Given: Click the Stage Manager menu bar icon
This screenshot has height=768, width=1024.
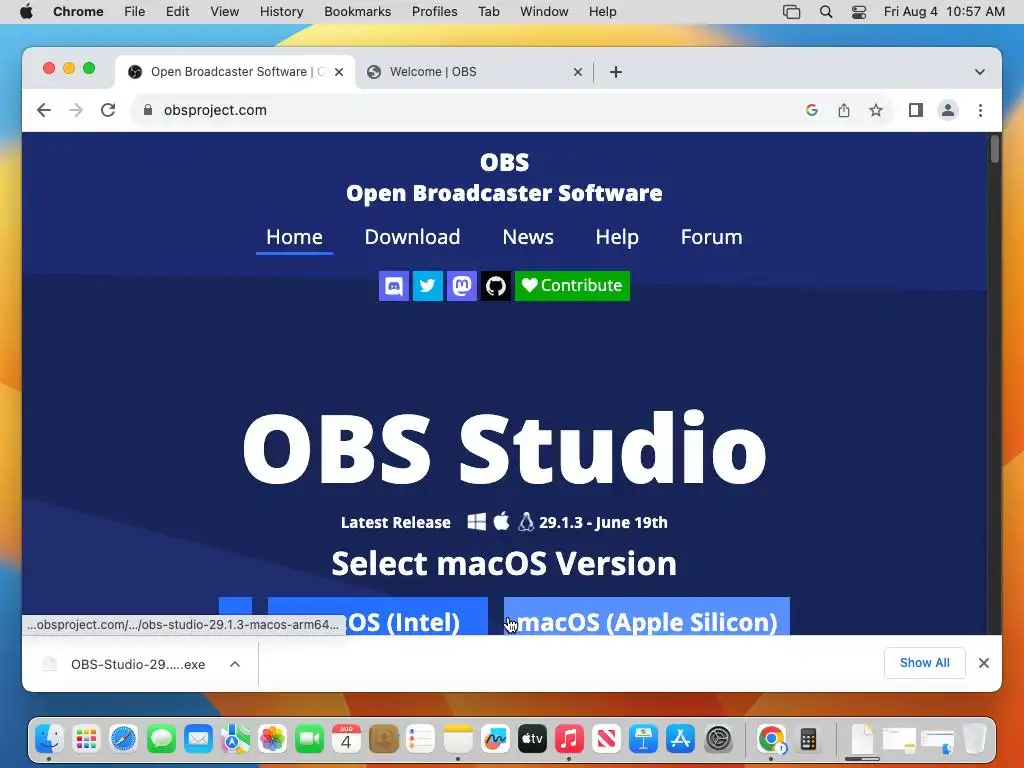Looking at the screenshot, I should [x=791, y=12].
